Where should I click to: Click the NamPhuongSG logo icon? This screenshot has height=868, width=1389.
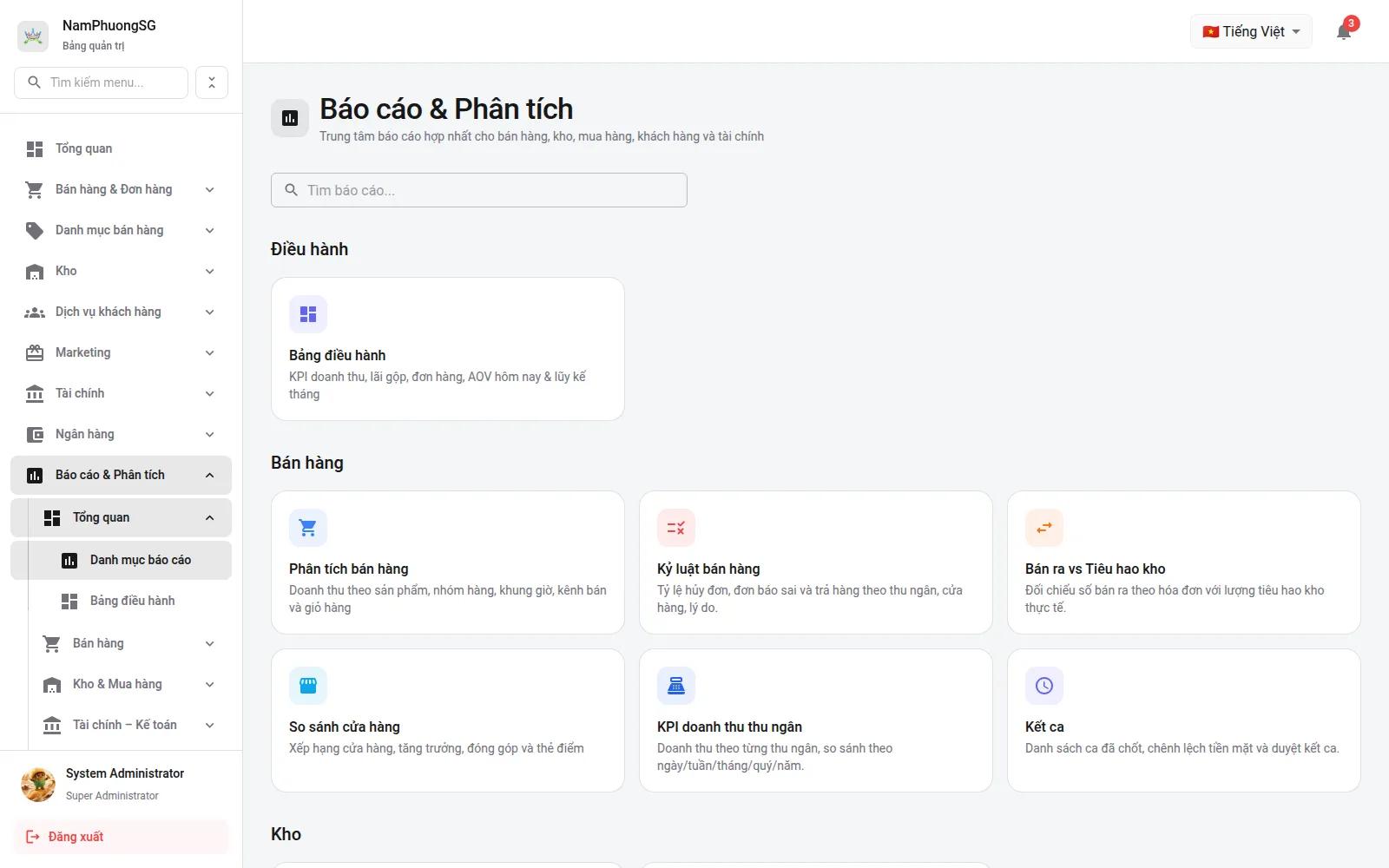click(33, 36)
